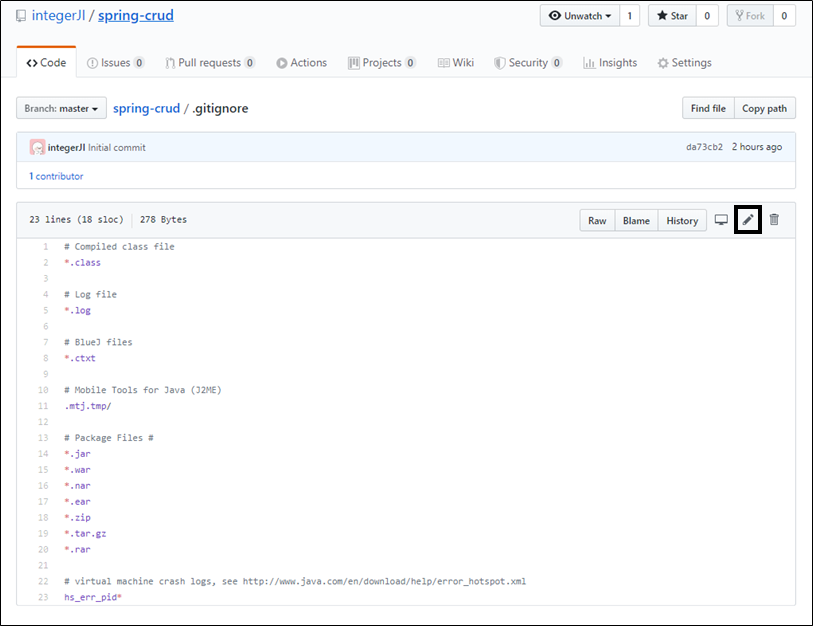This screenshot has width=813, height=626.
Task: Click the 1 contributor link
Action: [x=56, y=176]
